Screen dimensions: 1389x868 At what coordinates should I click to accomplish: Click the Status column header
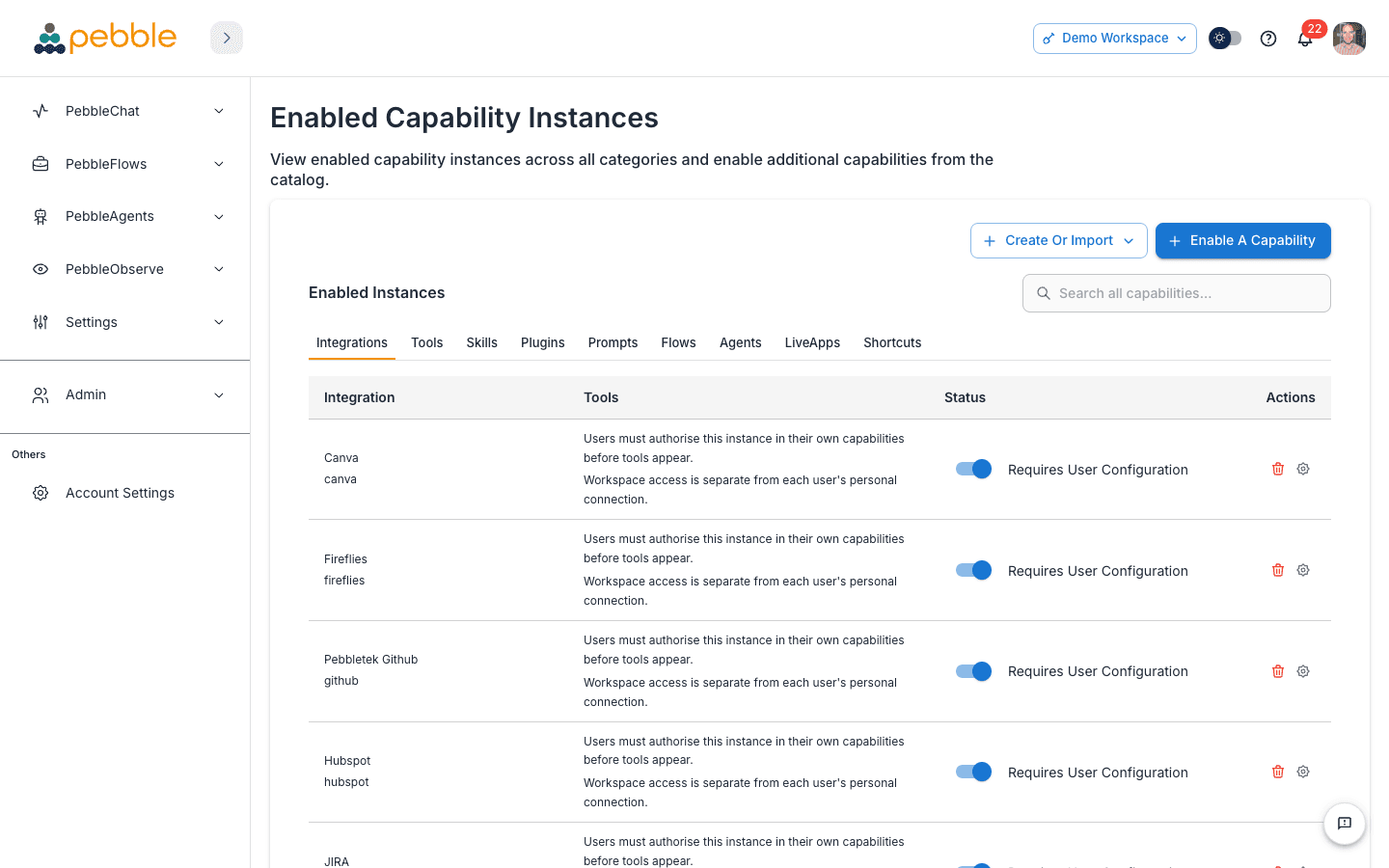966,397
